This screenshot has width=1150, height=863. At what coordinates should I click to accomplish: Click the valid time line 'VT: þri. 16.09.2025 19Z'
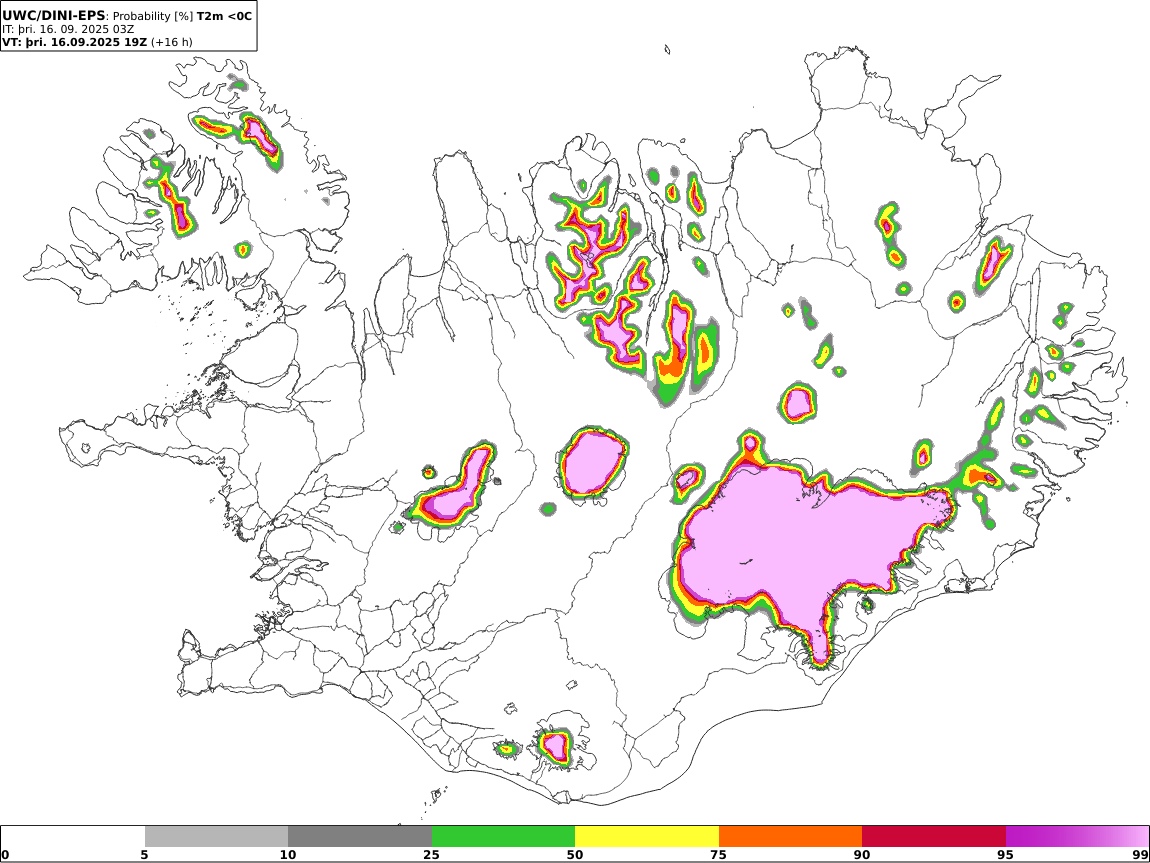75,42
